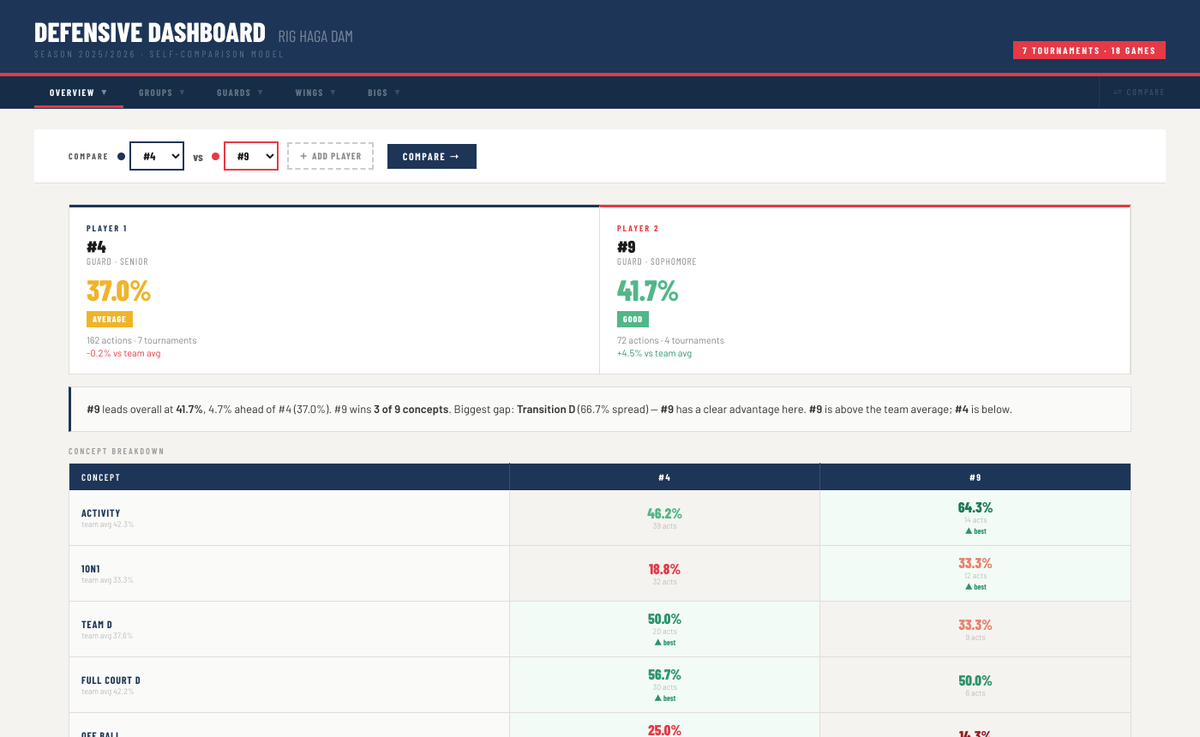Click the #9 column header
Screen dimensions: 1200x737
pos(975,477)
